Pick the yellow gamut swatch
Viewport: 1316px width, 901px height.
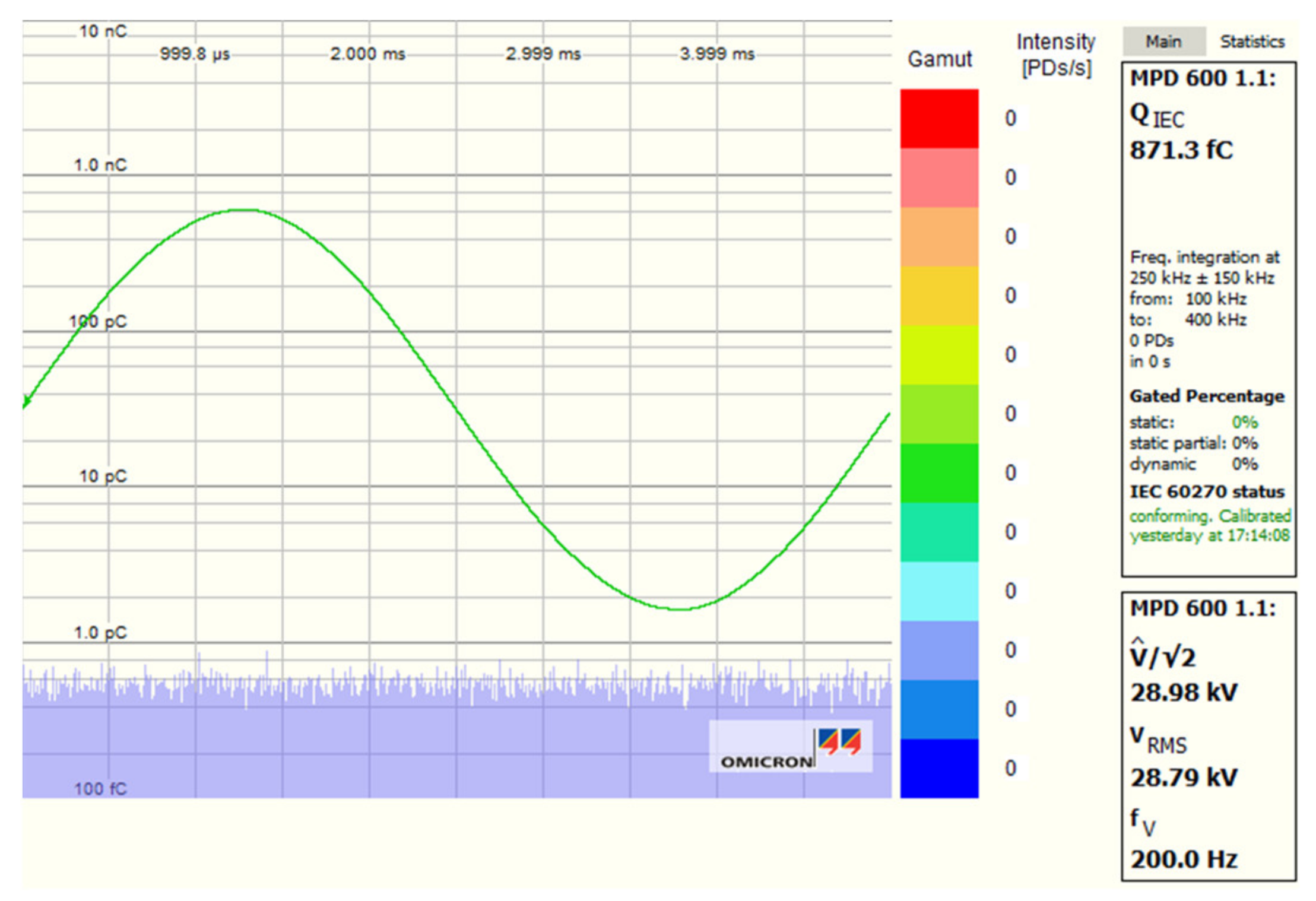(x=938, y=296)
